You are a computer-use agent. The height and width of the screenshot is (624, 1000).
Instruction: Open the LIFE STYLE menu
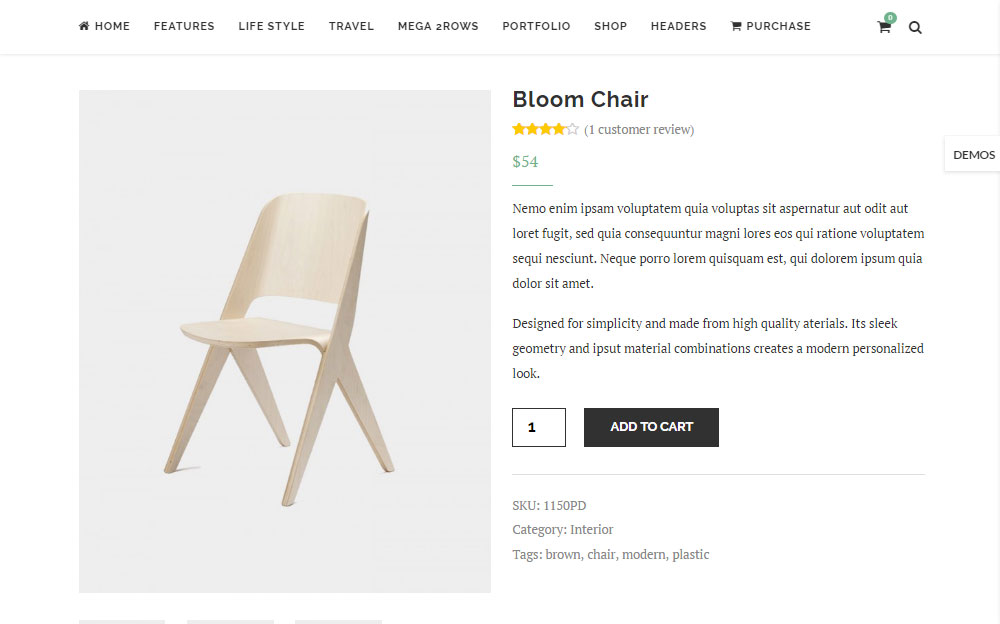pos(271,26)
